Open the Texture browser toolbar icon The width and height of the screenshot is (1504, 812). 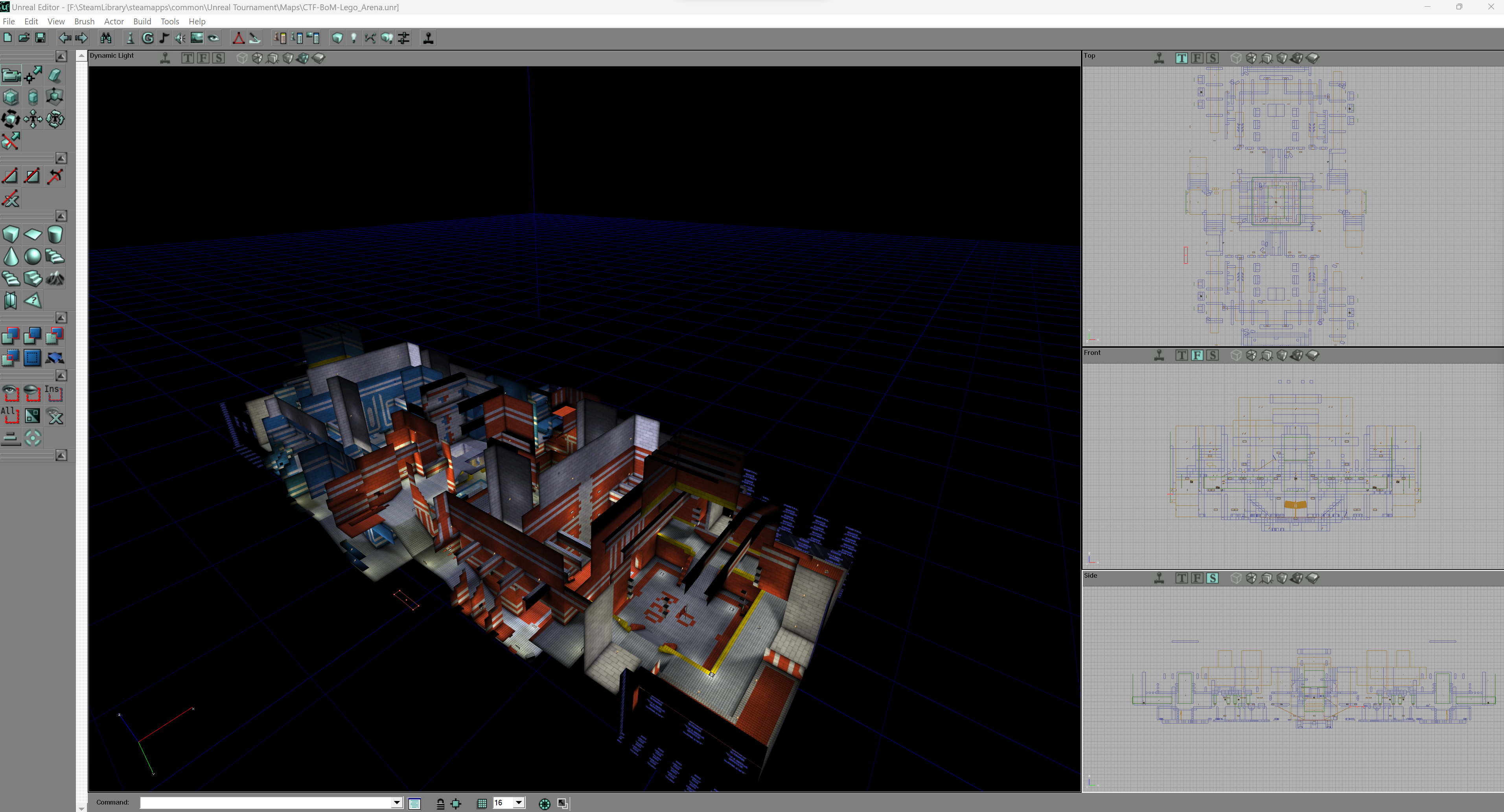pyautogui.click(x=197, y=38)
